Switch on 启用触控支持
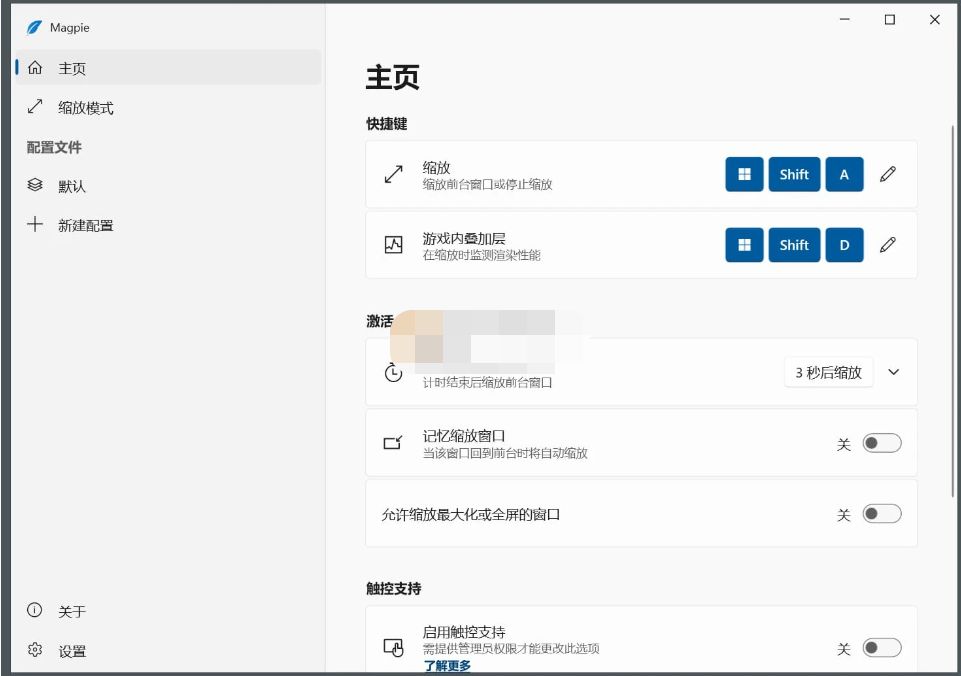The width and height of the screenshot is (961, 676). pyautogui.click(x=881, y=648)
